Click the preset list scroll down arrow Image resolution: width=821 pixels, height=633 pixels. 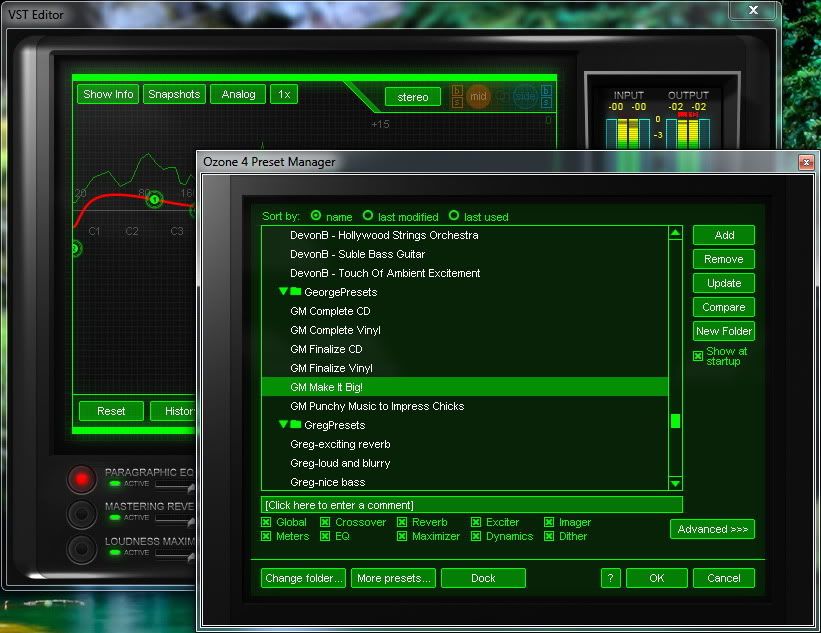675,483
